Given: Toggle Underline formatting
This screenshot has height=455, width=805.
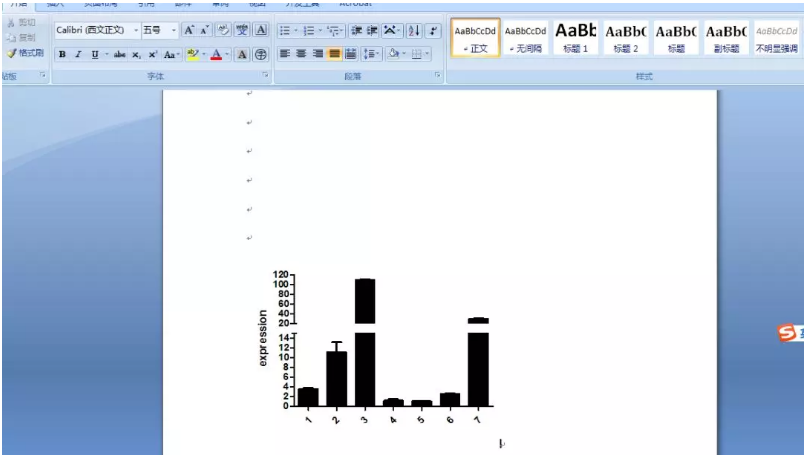Looking at the screenshot, I should click(94, 54).
